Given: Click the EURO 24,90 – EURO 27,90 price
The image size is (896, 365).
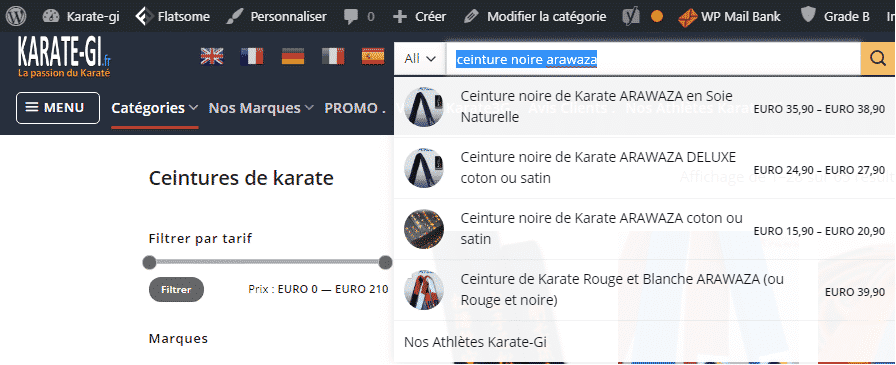Looking at the screenshot, I should pyautogui.click(x=819, y=170).
